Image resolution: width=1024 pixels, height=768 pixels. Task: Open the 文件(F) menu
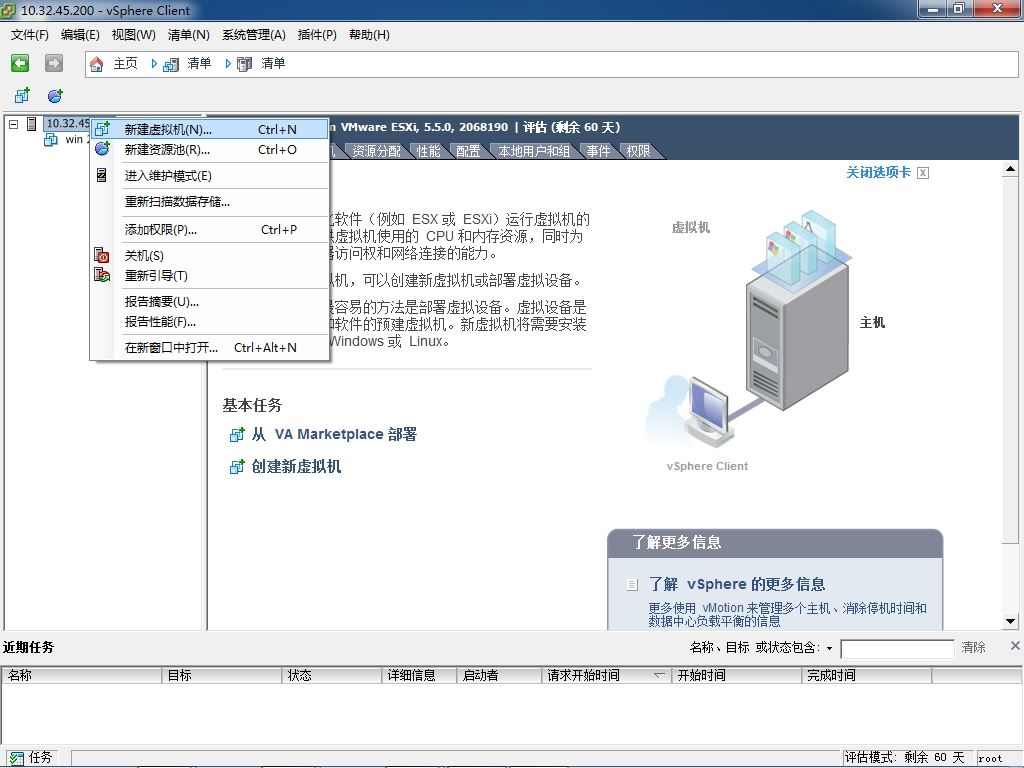tap(29, 35)
